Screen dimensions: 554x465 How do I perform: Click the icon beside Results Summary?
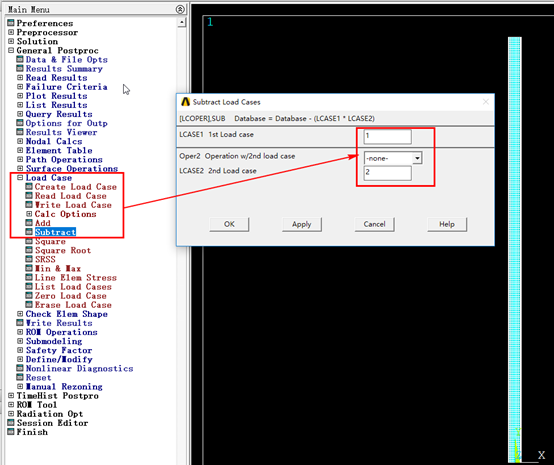(20, 69)
